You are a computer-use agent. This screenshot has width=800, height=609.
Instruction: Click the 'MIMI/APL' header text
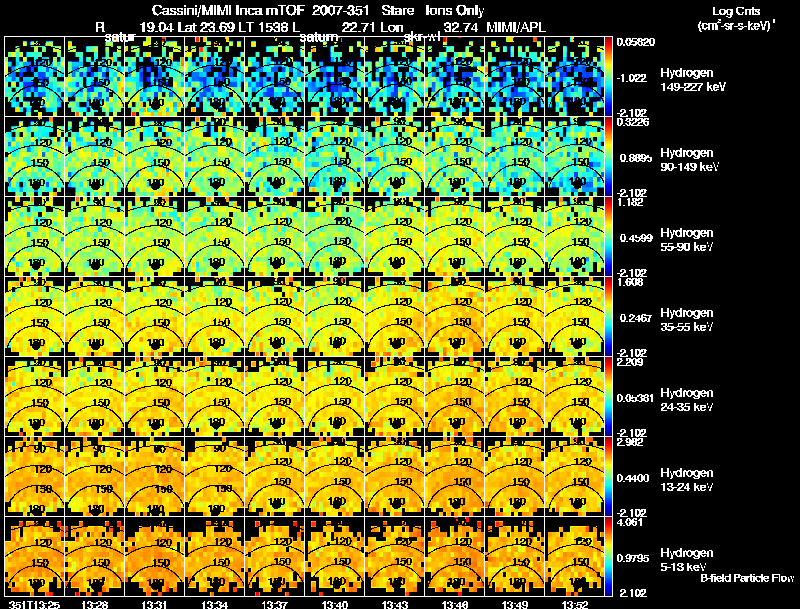pos(516,28)
